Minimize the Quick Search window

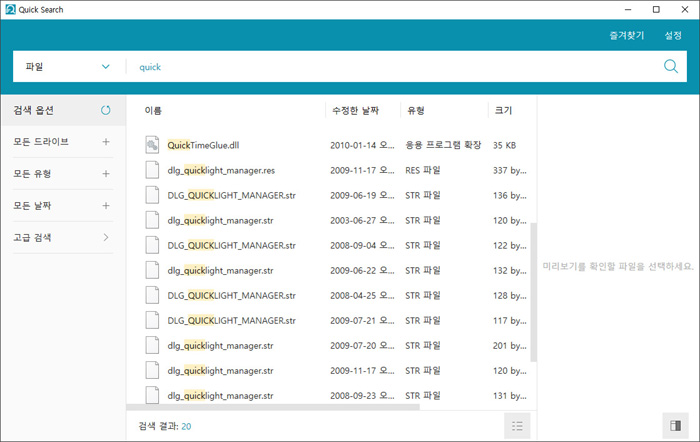[x=628, y=9]
